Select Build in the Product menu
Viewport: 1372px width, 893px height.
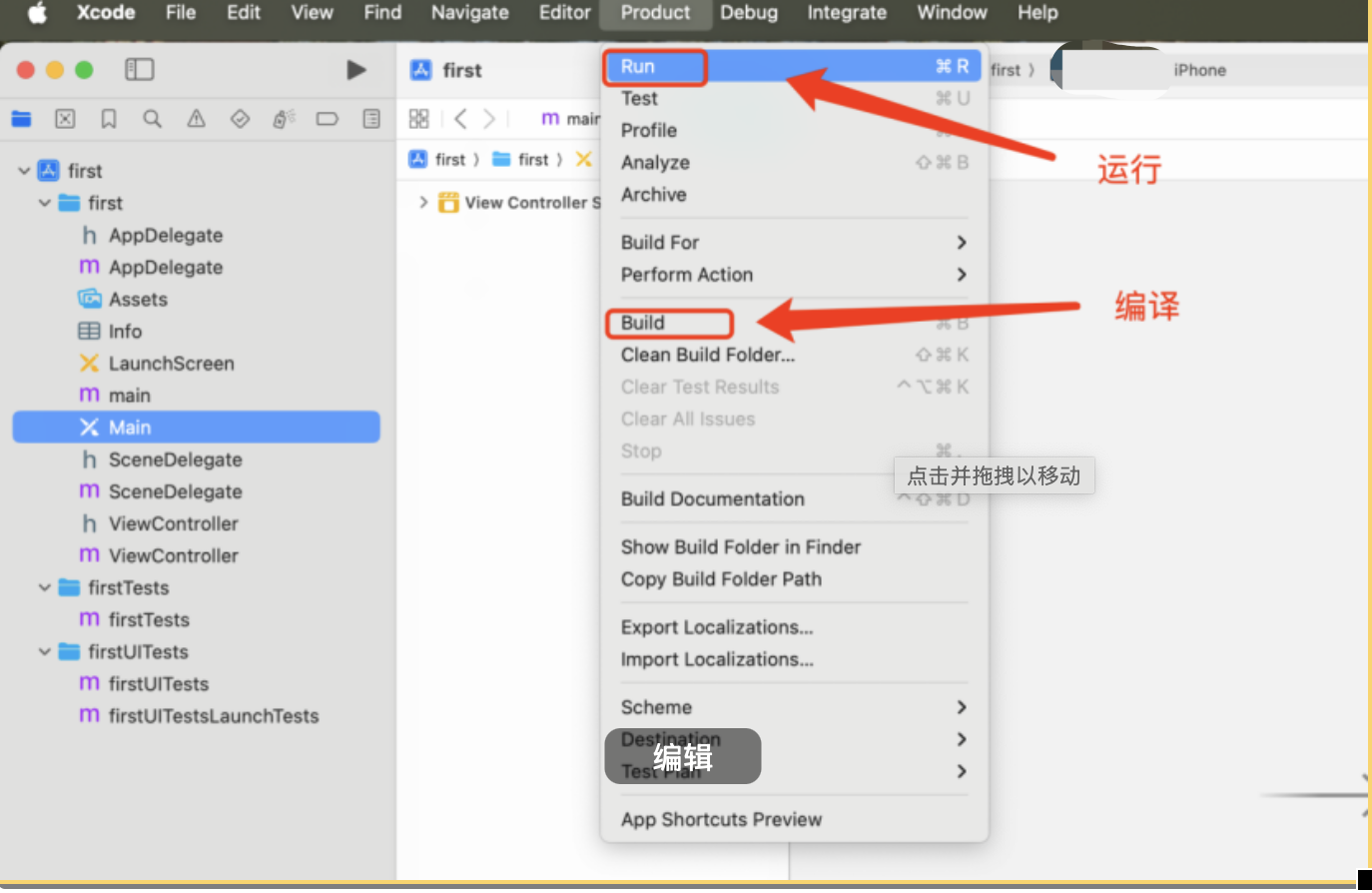pyautogui.click(x=794, y=323)
